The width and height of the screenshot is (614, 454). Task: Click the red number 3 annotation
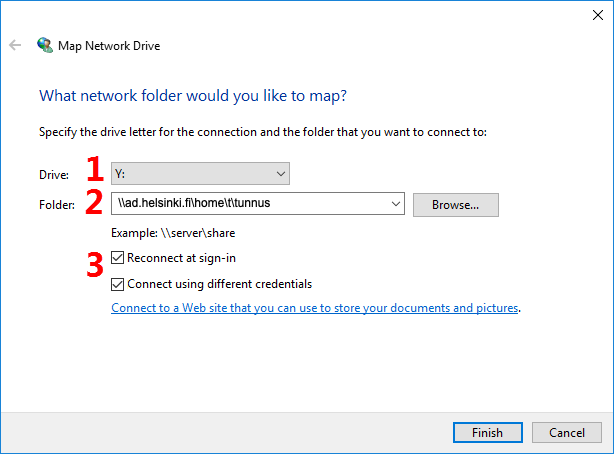pos(95,264)
